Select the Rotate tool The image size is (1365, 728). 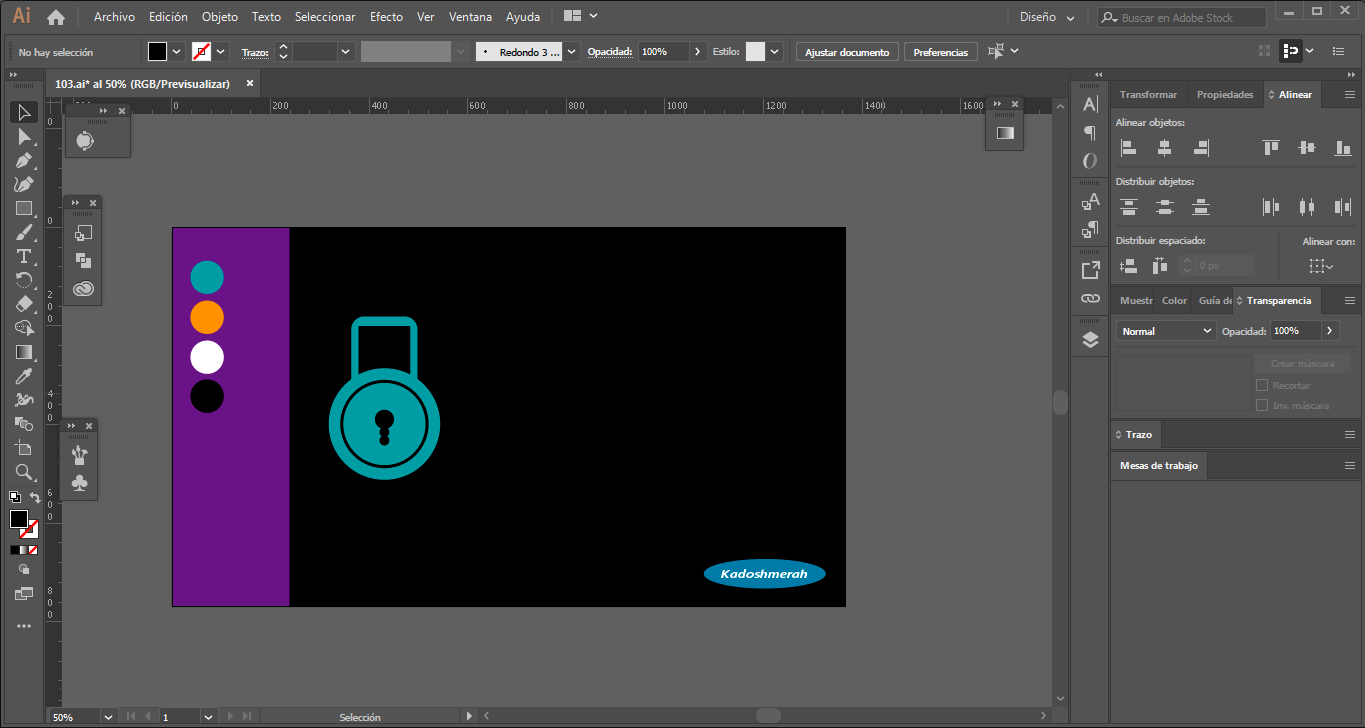(24, 280)
